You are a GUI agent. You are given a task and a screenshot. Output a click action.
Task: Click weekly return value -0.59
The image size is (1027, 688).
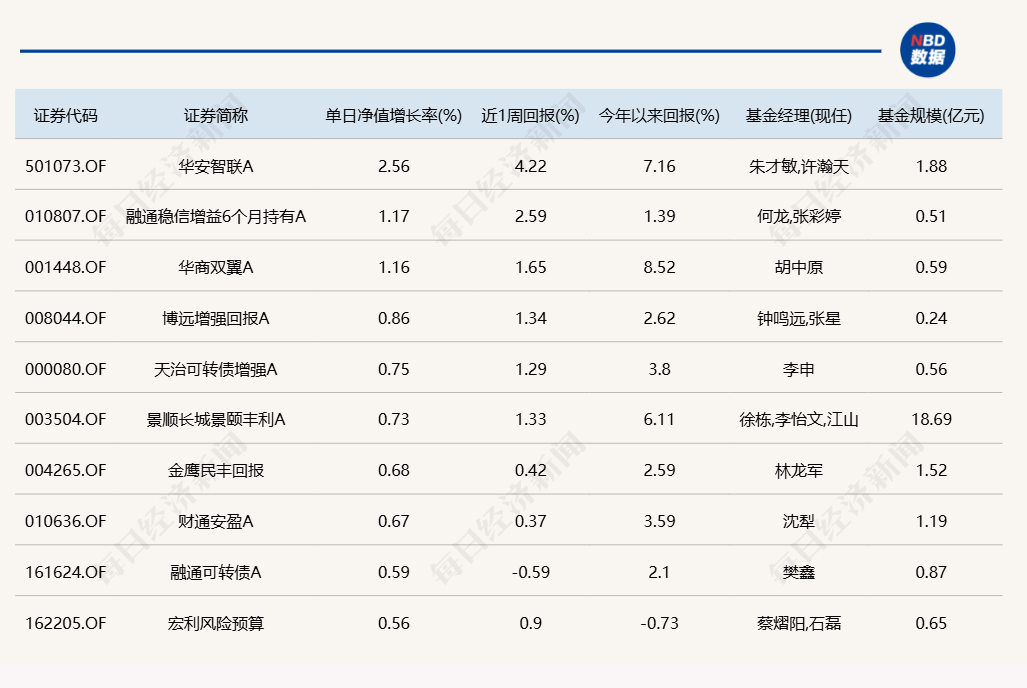pyautogui.click(x=531, y=573)
